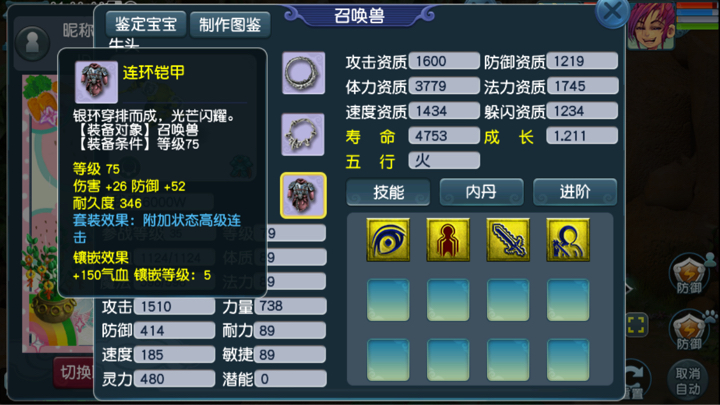Click the 潜能 value field
This screenshot has height=405, width=720.
[x=290, y=379]
